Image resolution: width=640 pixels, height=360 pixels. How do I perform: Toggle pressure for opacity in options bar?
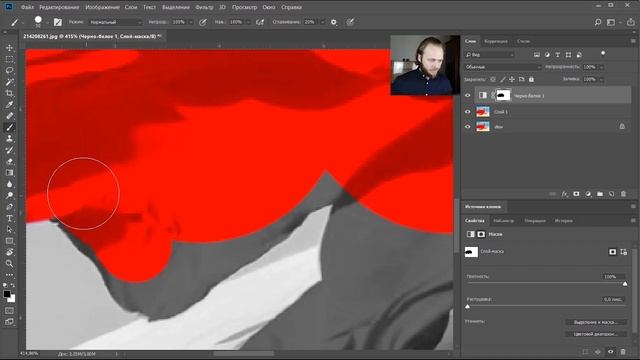click(x=203, y=22)
